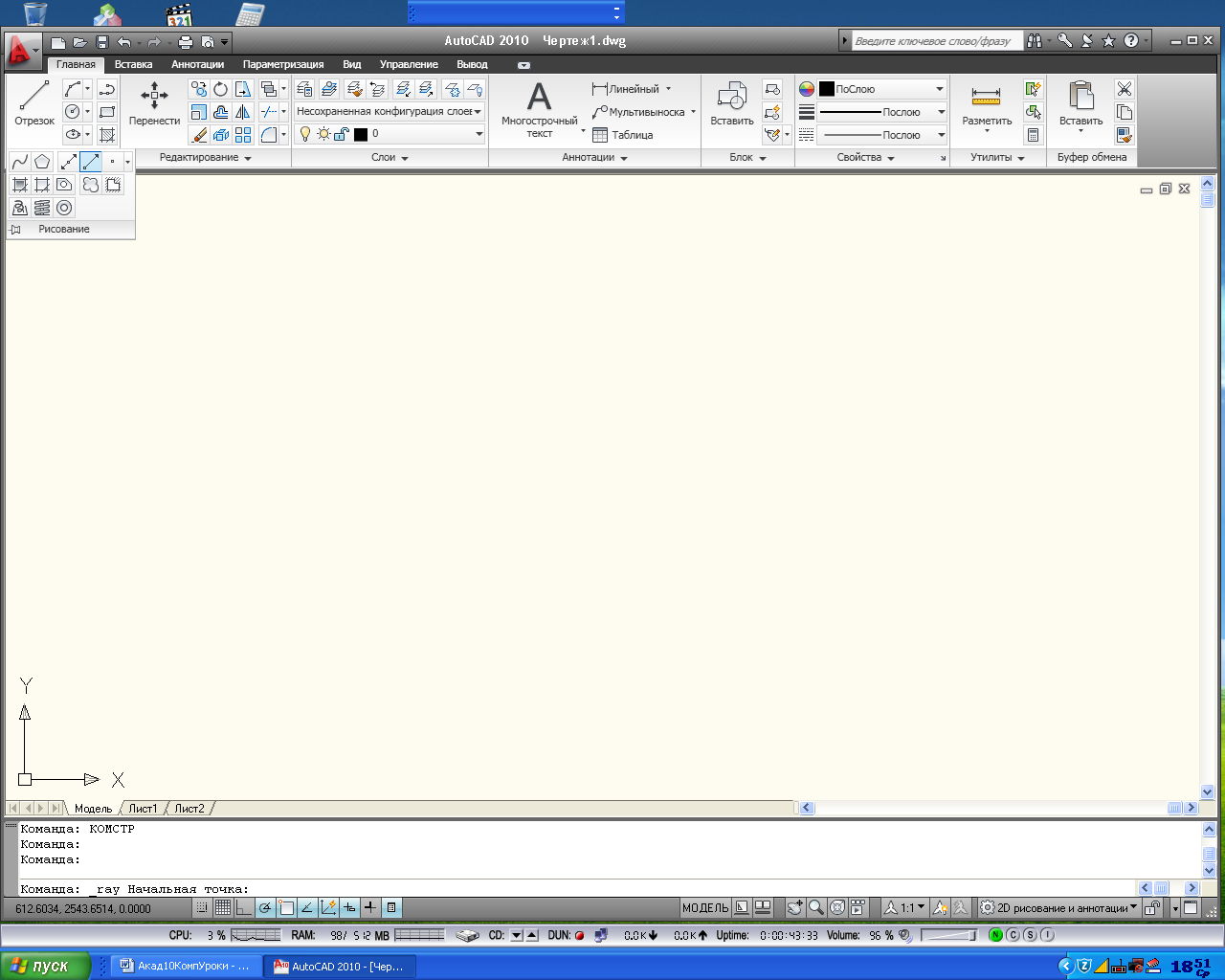The image size is (1225, 980).
Task: Click the Copy objects tool icon
Action: (x=199, y=89)
